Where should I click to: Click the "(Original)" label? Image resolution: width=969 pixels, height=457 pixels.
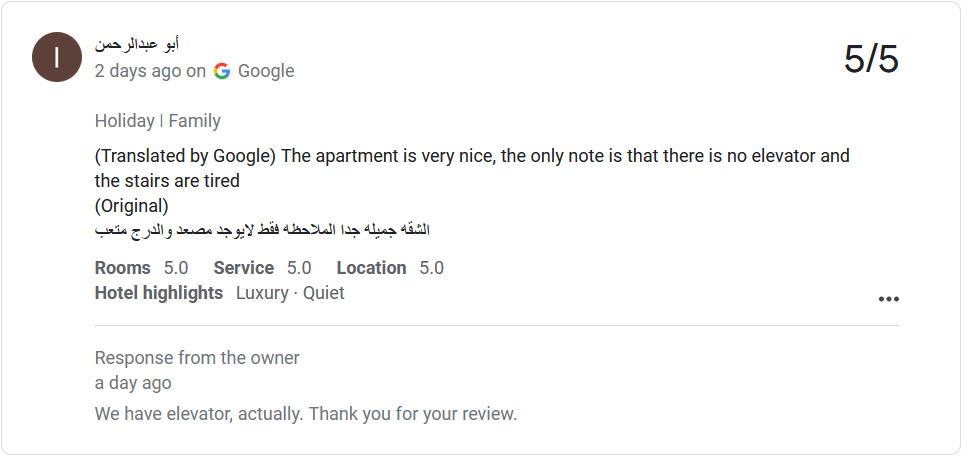pyautogui.click(x=132, y=206)
